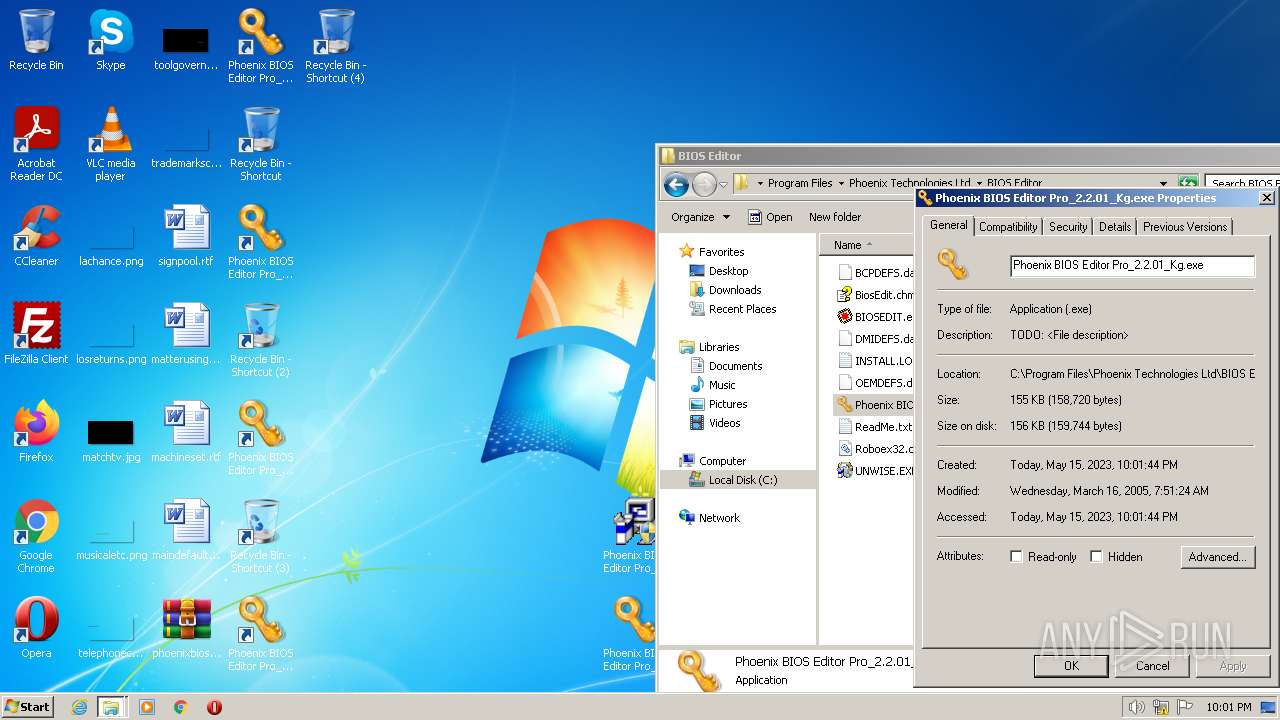Open signpool.rtf document icon
Viewport: 1280px width, 720px height.
(186, 236)
